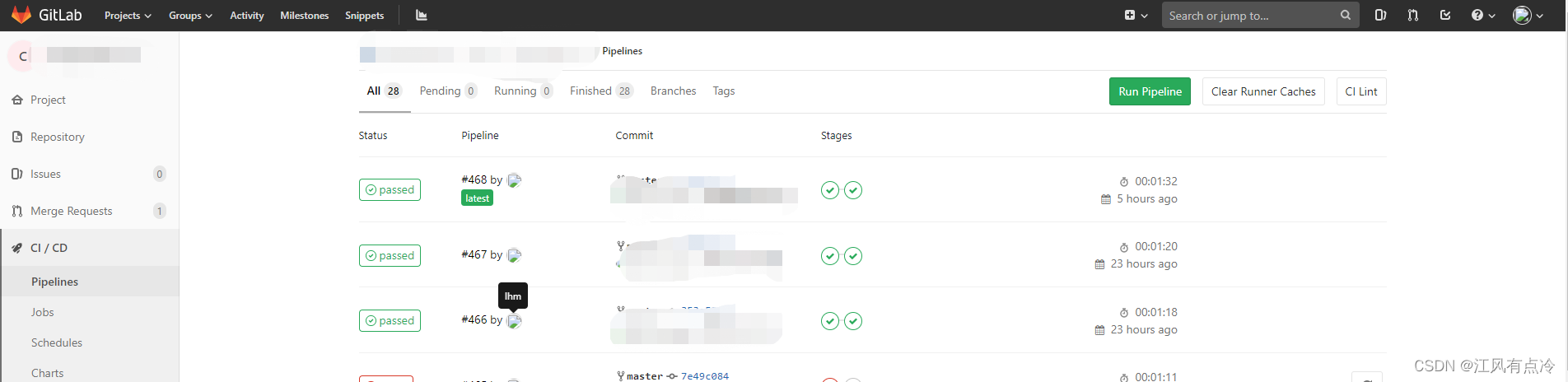Open Merge Requests icon in top navbar

click(x=1413, y=15)
